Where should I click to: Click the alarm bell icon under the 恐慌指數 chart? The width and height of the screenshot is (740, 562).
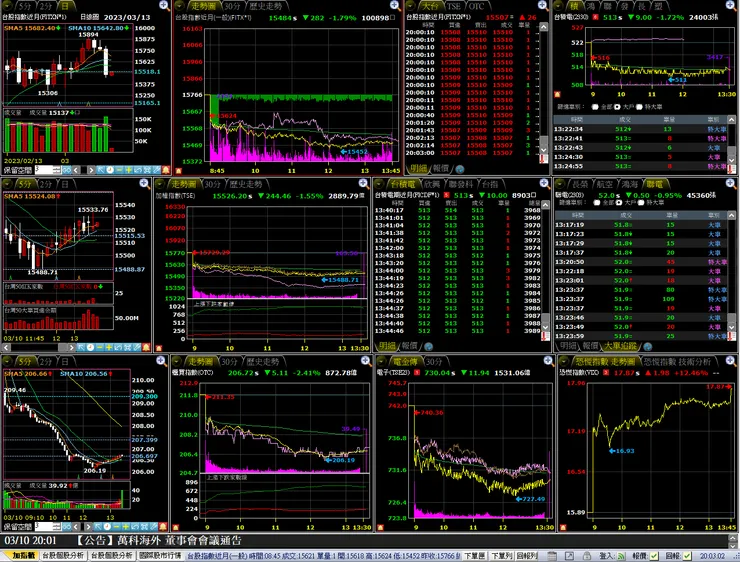[563, 527]
